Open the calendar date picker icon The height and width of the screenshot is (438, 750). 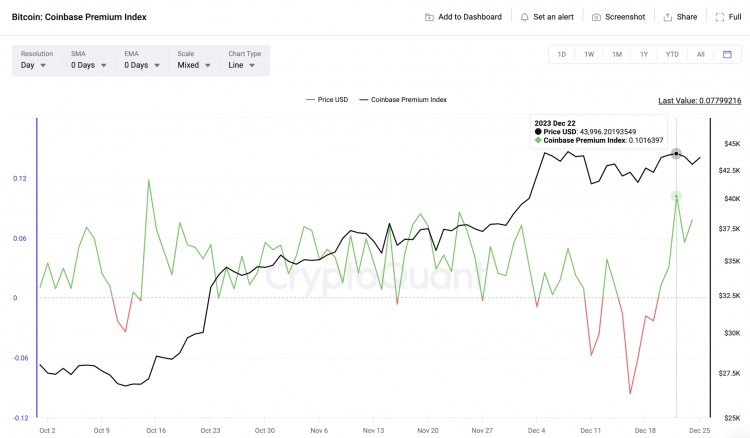click(x=728, y=54)
